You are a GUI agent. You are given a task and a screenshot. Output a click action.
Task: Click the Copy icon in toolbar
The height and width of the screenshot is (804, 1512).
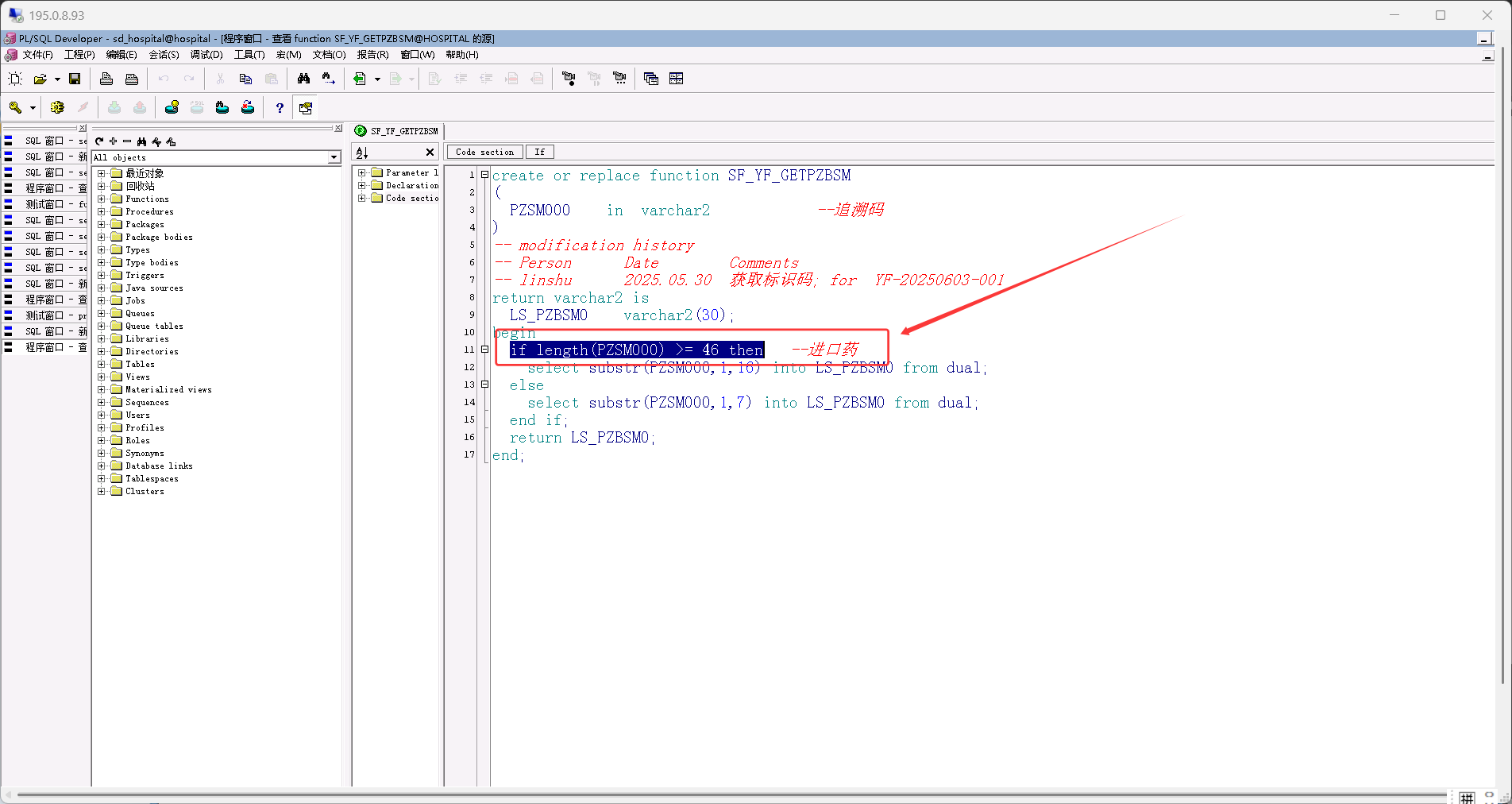245,79
